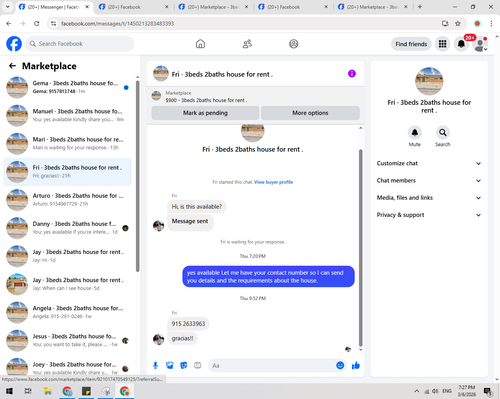This screenshot has width=500, height=399.
Task: Open Manuel conversation in the list
Action: [68, 115]
